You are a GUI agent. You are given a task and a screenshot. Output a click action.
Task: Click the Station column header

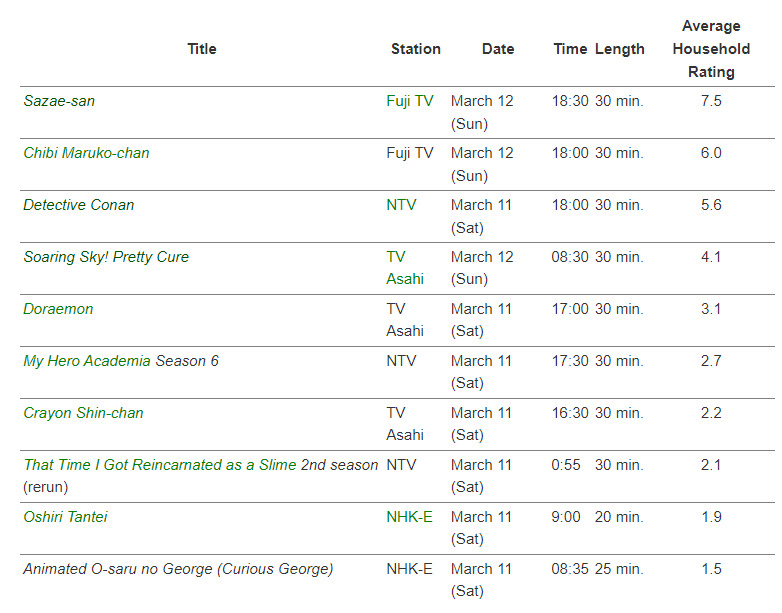[x=416, y=48]
